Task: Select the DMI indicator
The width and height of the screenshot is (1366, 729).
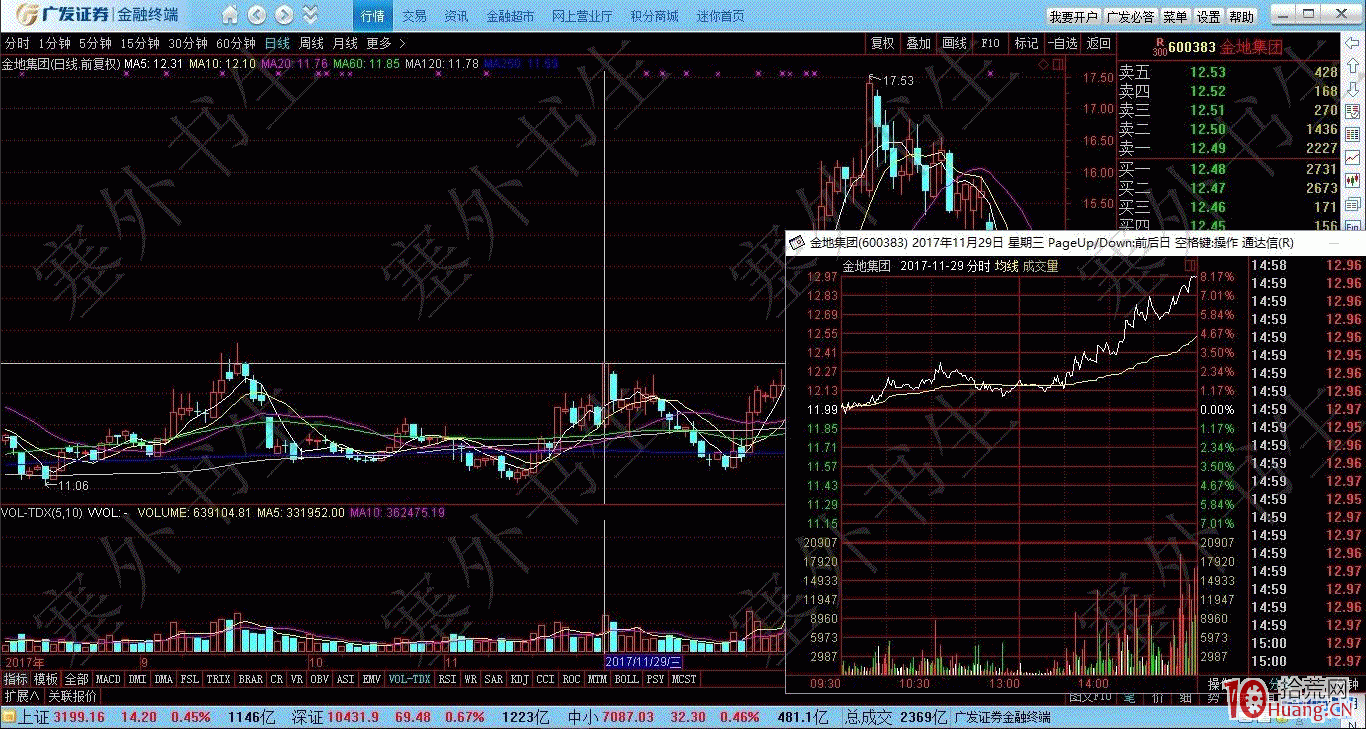Action: 137,679
